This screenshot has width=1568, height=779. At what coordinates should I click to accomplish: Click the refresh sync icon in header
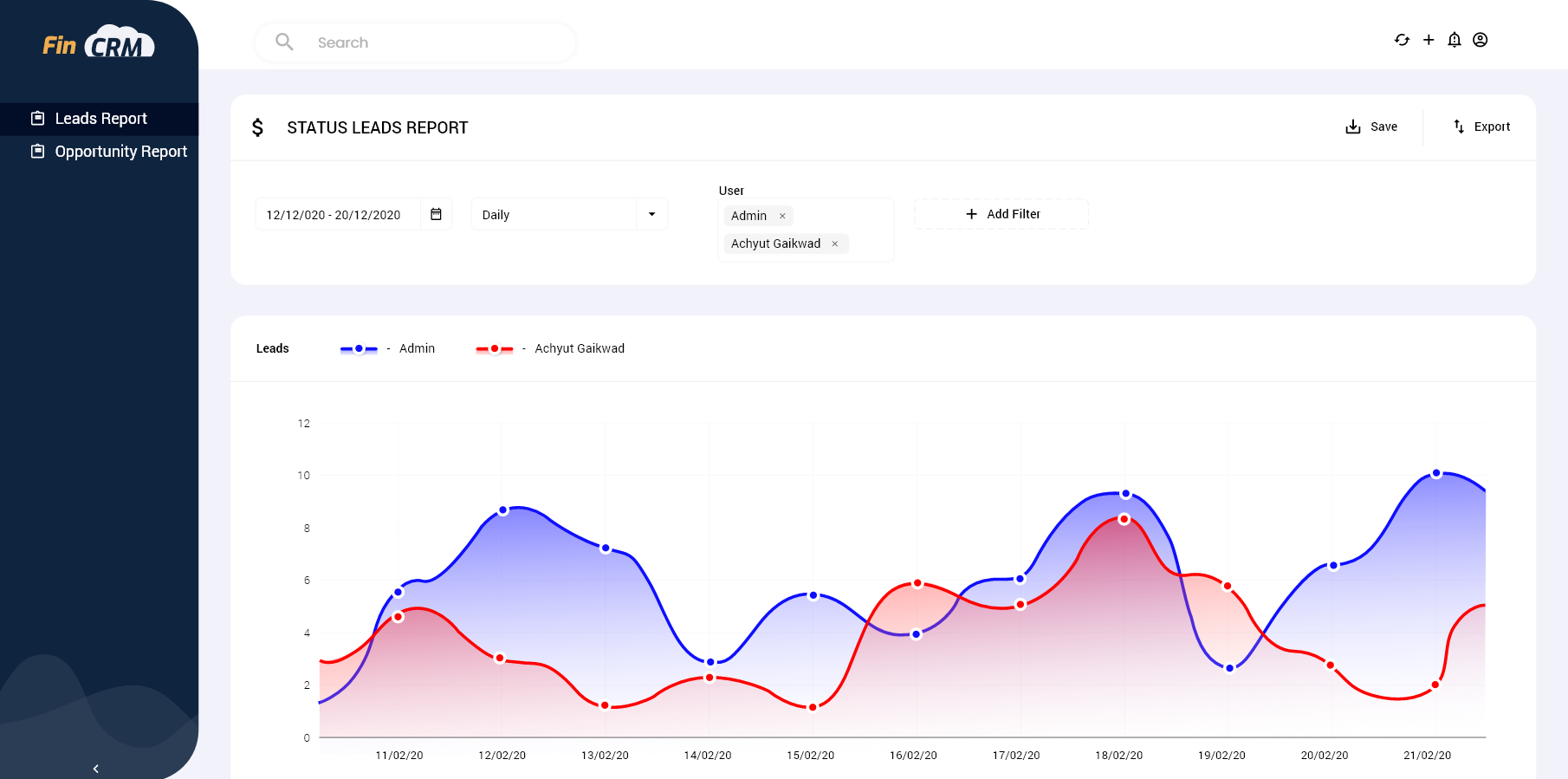pyautogui.click(x=1402, y=40)
